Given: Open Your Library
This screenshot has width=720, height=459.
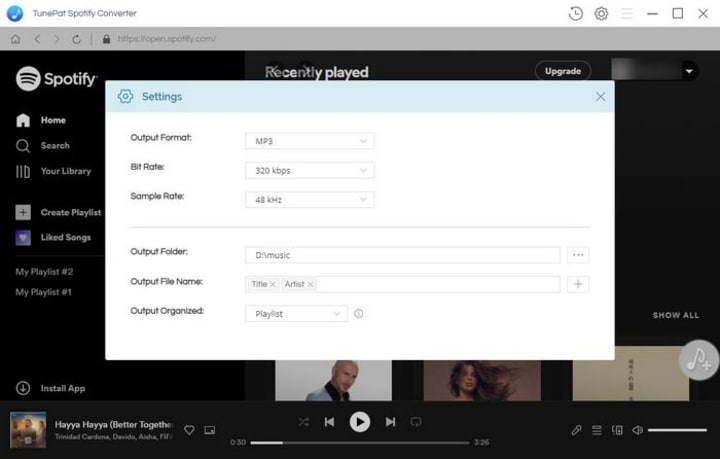Looking at the screenshot, I should click(53, 171).
